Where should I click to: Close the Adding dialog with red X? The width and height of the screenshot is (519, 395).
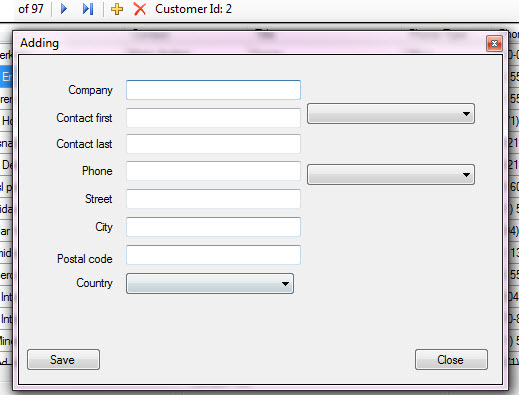[x=494, y=44]
